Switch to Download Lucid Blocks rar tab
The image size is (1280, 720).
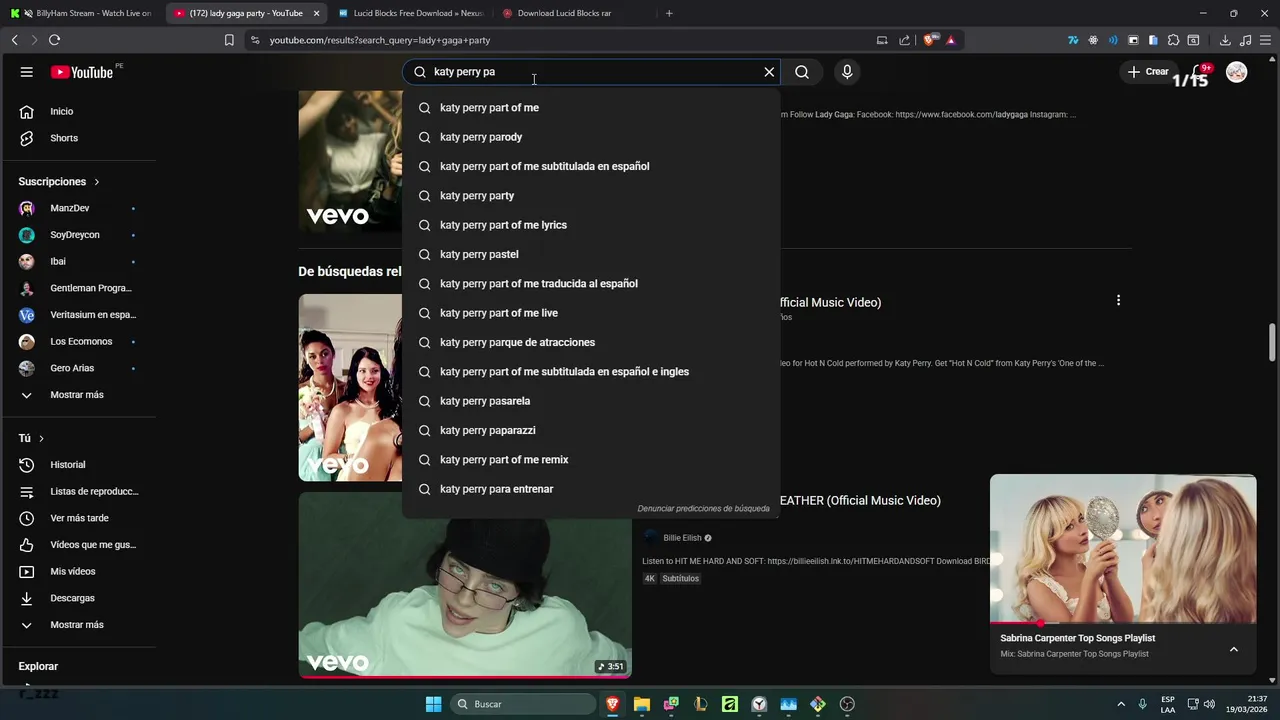(564, 13)
